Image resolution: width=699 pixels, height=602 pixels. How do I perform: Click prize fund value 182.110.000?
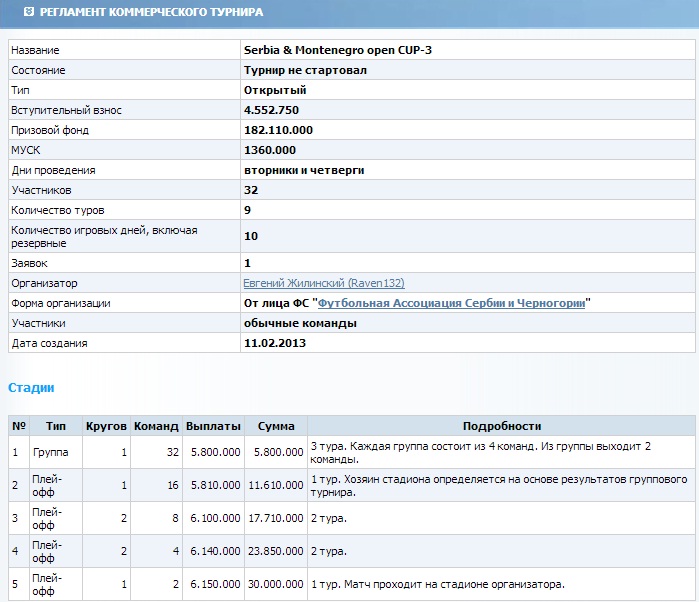coord(278,130)
